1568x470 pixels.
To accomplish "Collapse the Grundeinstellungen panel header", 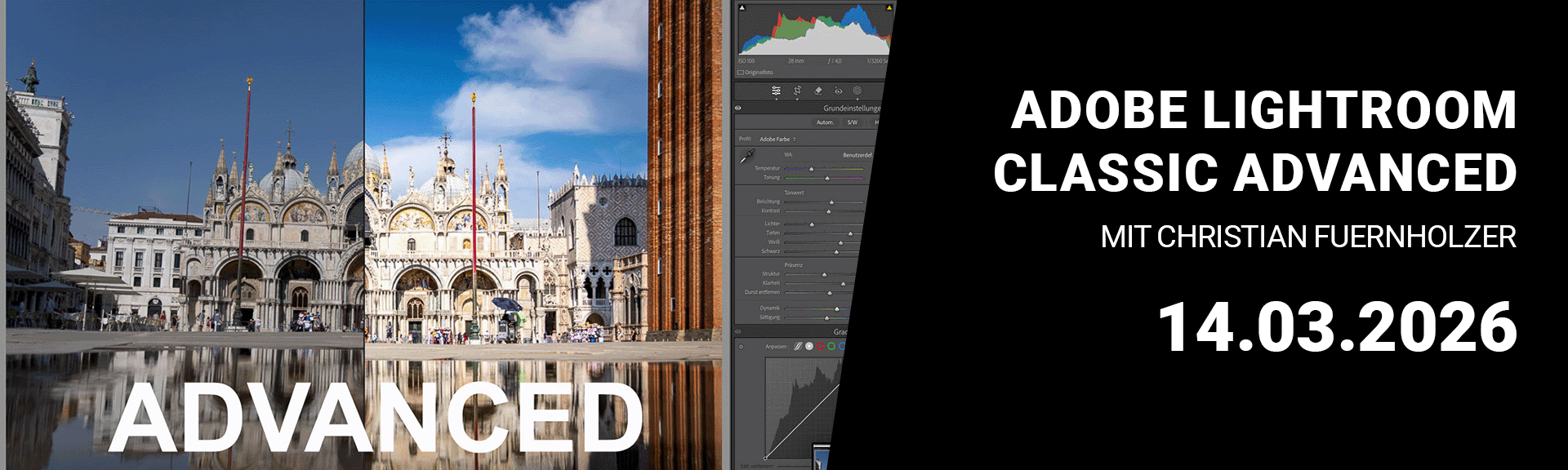I will tap(851, 109).
